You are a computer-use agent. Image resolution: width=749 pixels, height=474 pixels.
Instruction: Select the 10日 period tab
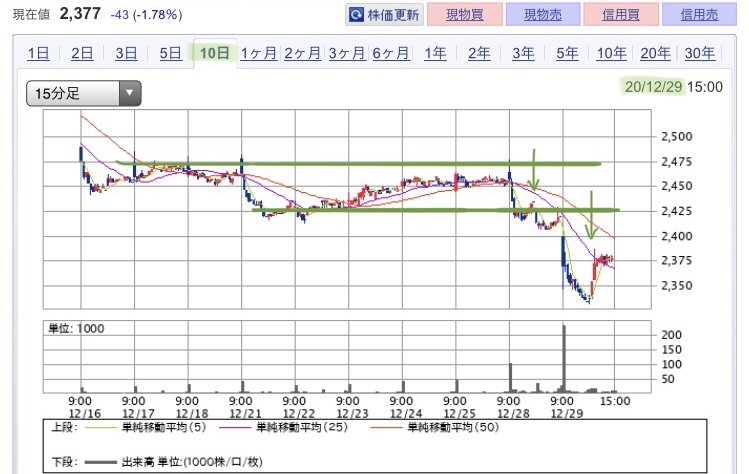pyautogui.click(x=214, y=53)
